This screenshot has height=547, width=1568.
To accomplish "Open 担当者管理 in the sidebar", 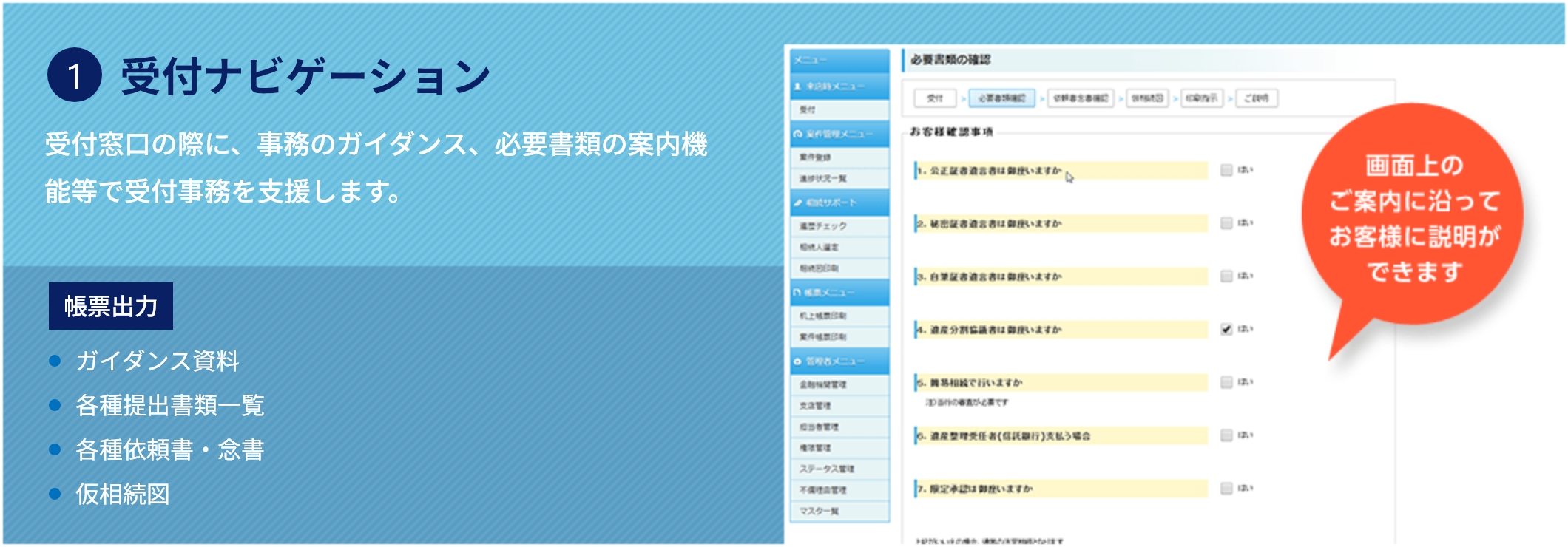I will pyautogui.click(x=839, y=427).
